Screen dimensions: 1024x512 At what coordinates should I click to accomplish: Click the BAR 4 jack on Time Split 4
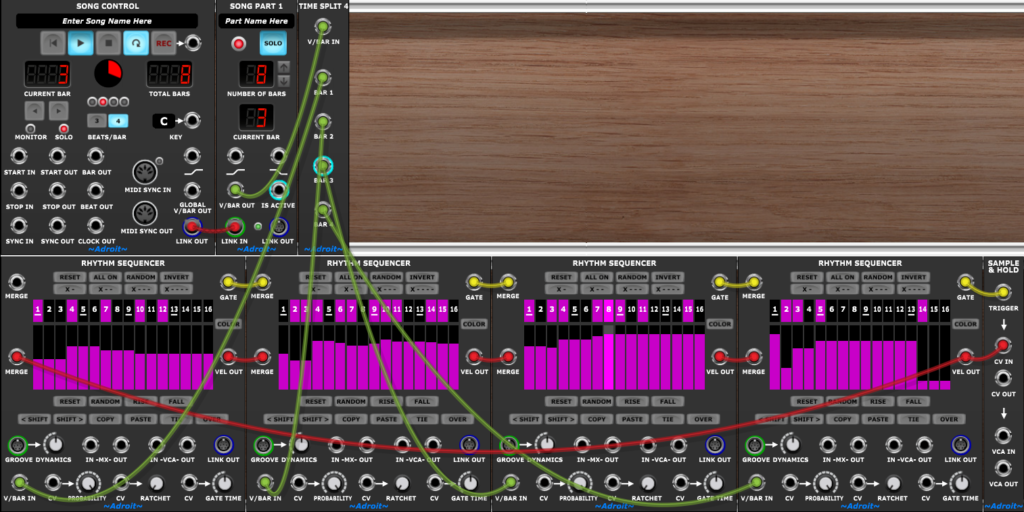pos(322,210)
